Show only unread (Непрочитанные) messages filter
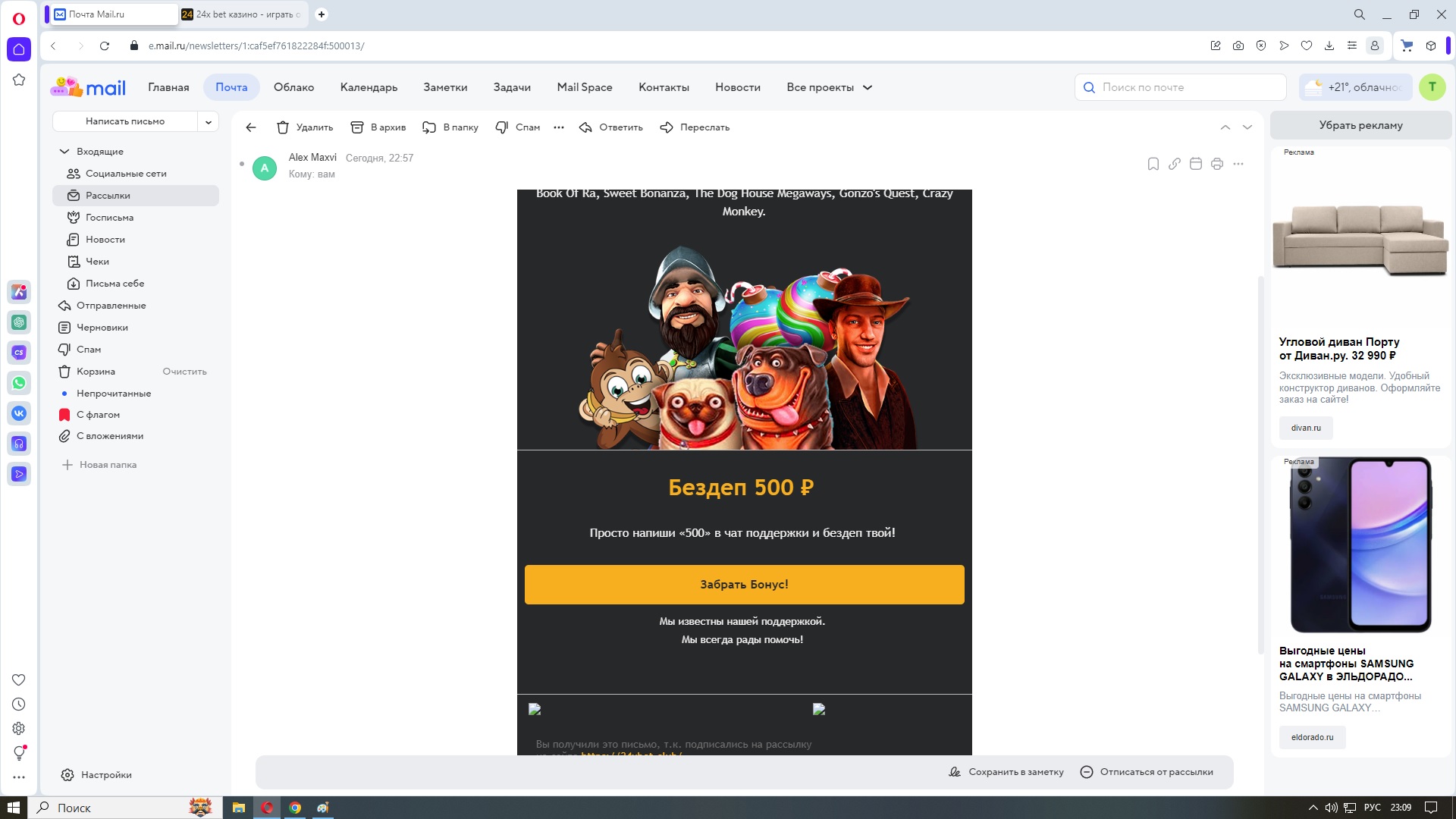Image resolution: width=1456 pixels, height=819 pixels. (x=114, y=394)
